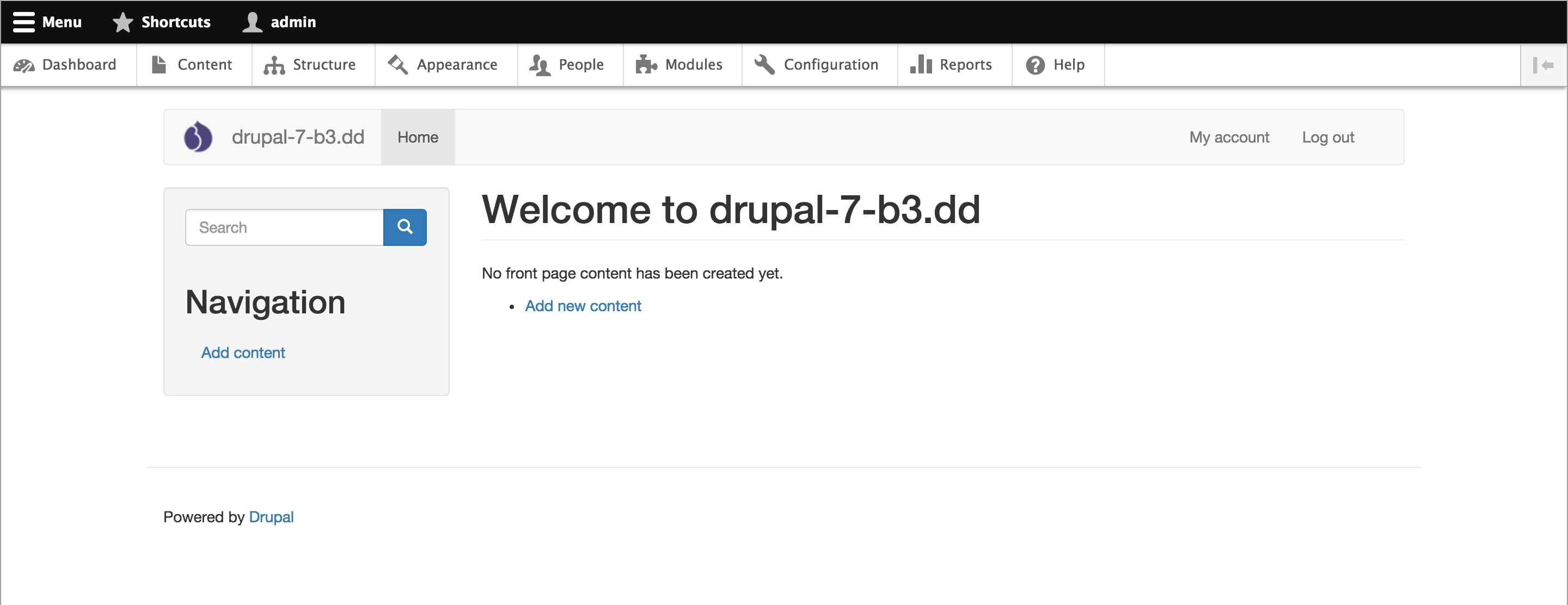The image size is (1568, 605).
Task: Open the Appearance admin menu item
Action: coord(446,65)
